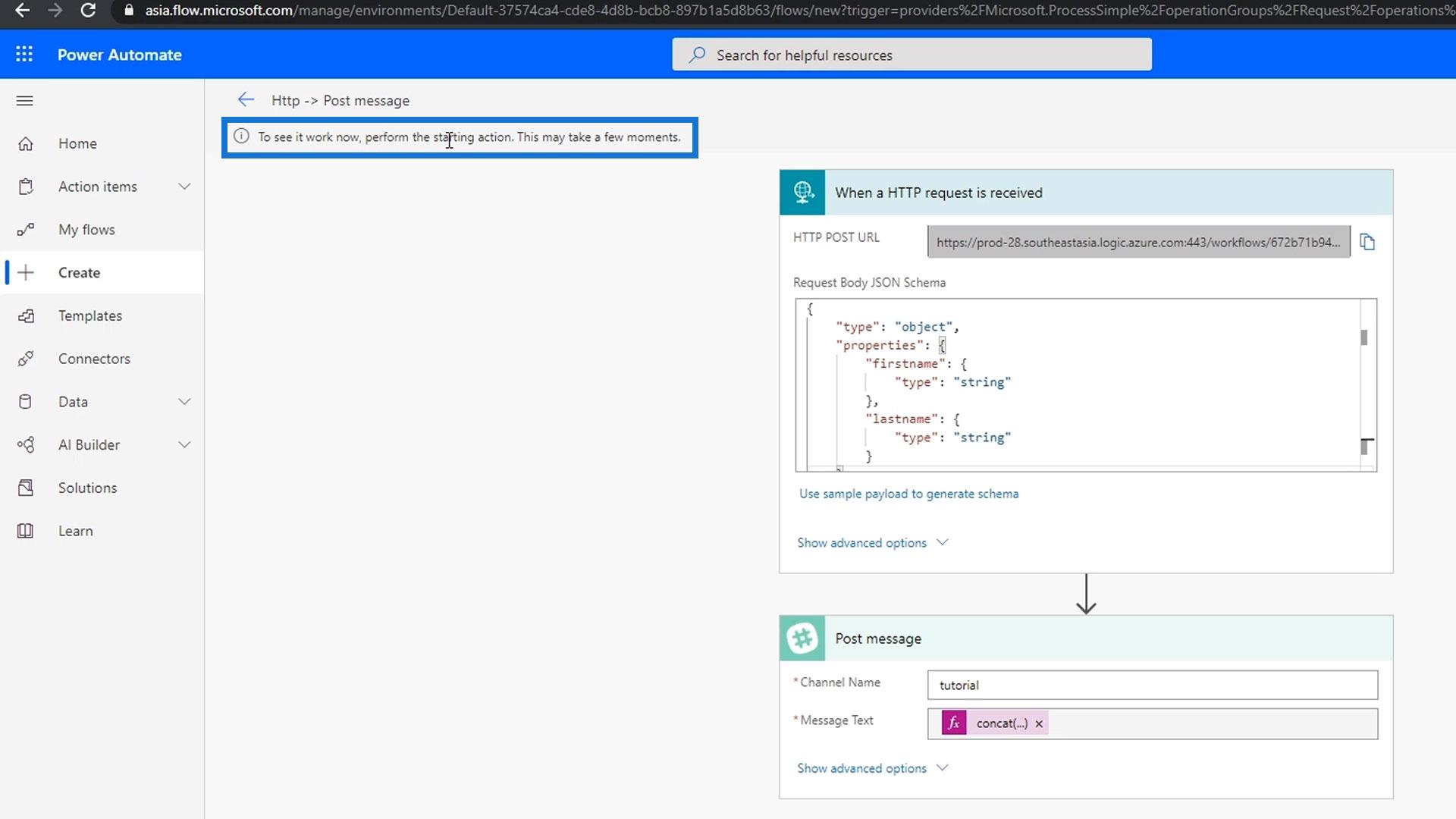This screenshot has width=1456, height=819.
Task: Click the HTTP request trigger icon
Action: point(802,193)
